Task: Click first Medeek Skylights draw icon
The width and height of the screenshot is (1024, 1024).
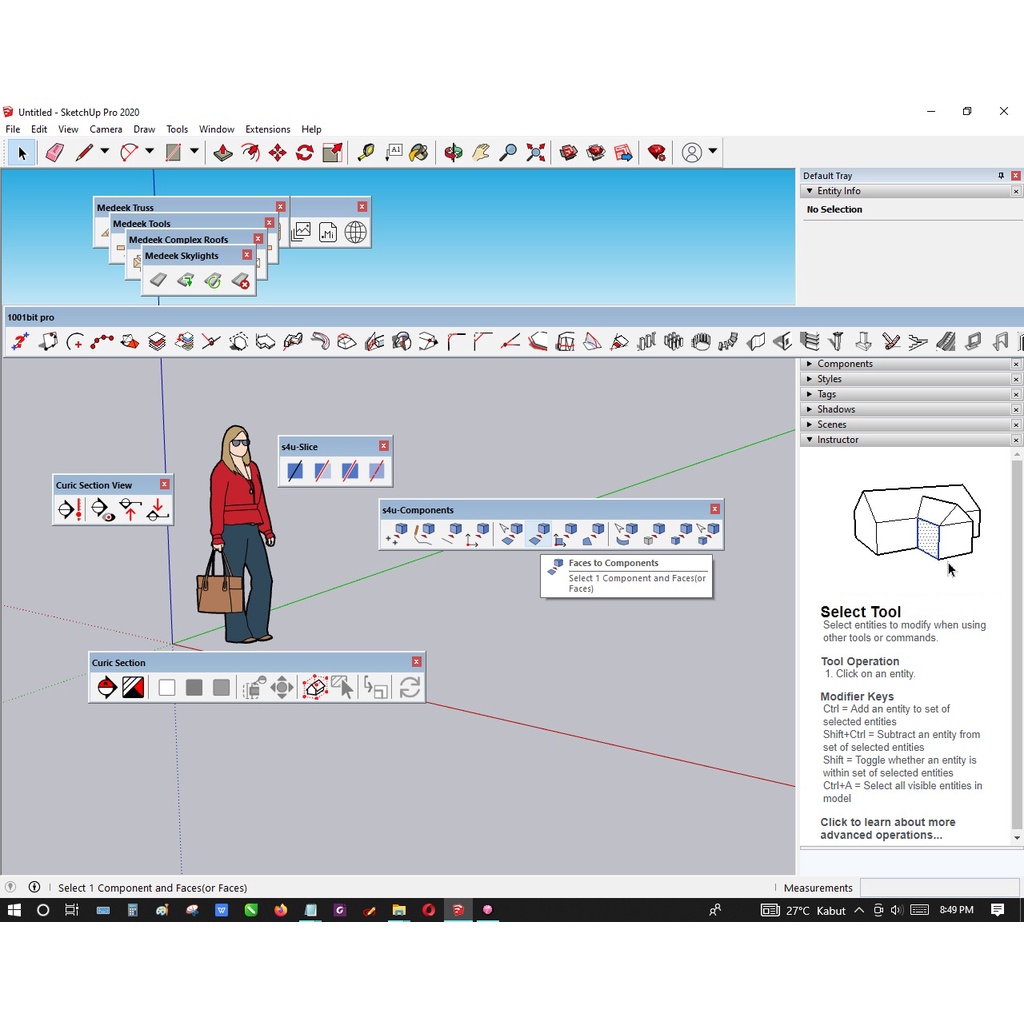Action: (158, 280)
